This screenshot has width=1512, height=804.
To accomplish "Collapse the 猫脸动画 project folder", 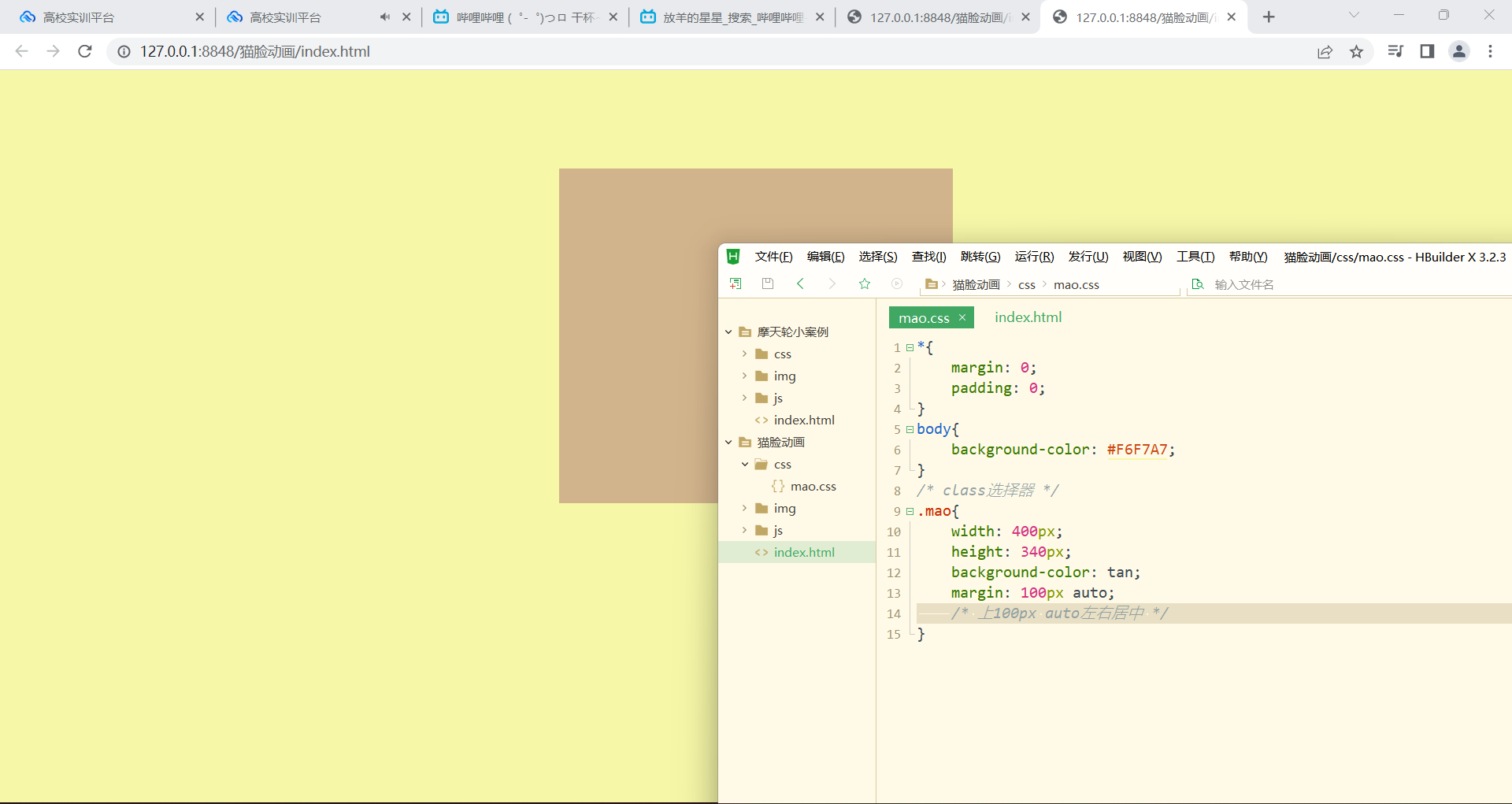I will (x=728, y=443).
